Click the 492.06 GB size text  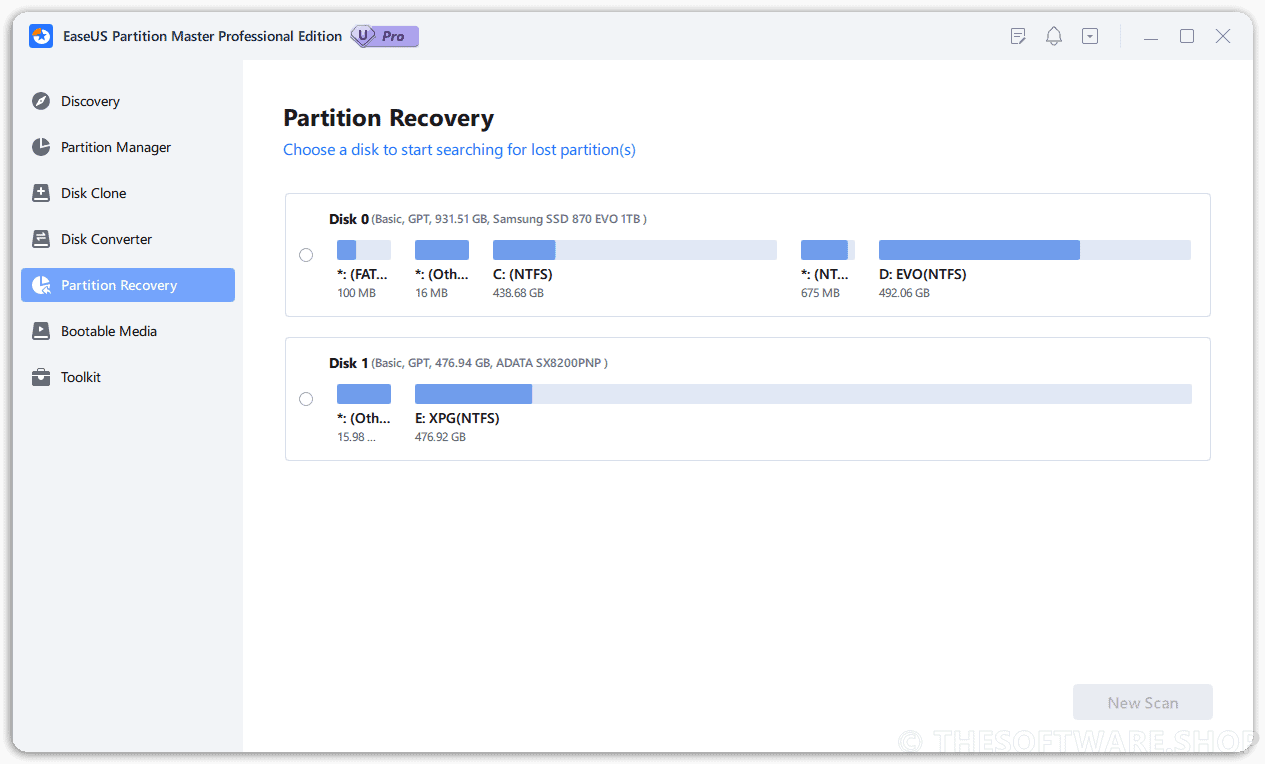pos(904,293)
